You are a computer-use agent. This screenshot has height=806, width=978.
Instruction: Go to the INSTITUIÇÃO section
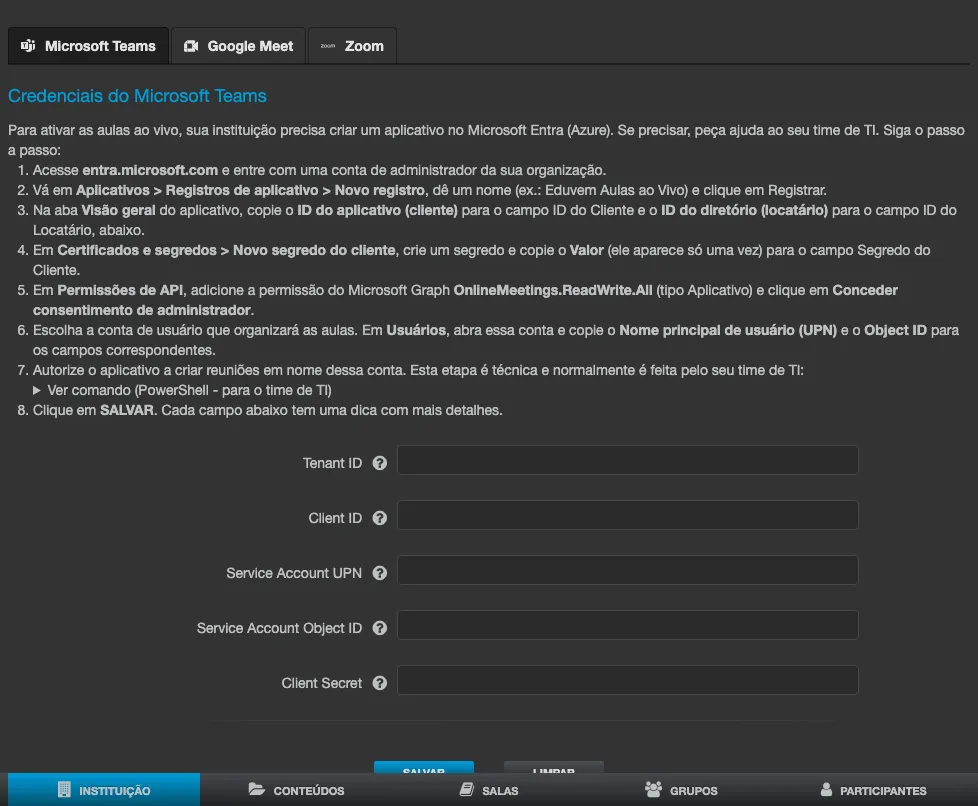(104, 790)
